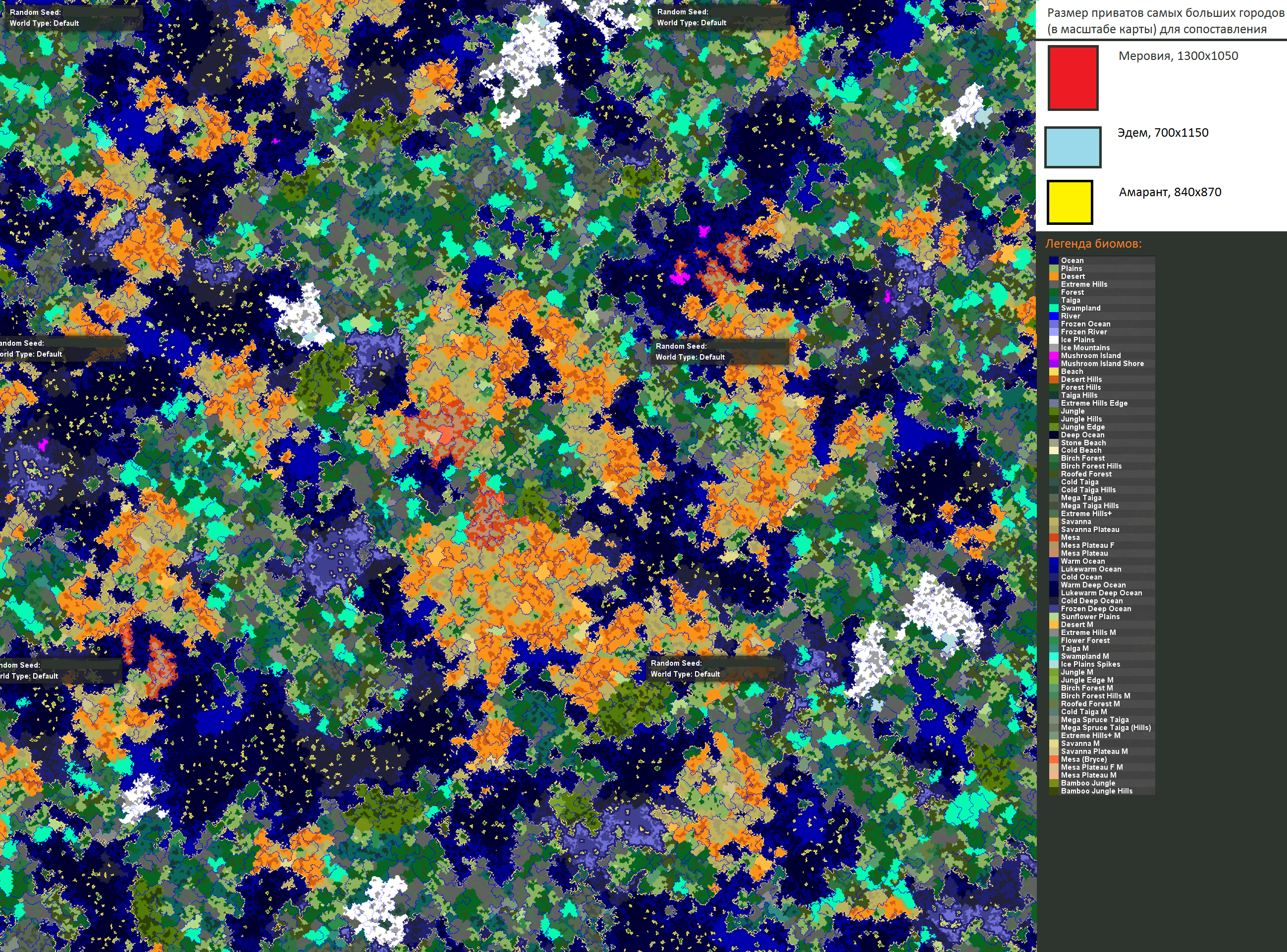Image resolution: width=1287 pixels, height=952 pixels.
Task: Select the Mega Spruce Taiga (Hills) entry
Action: coord(1106,728)
